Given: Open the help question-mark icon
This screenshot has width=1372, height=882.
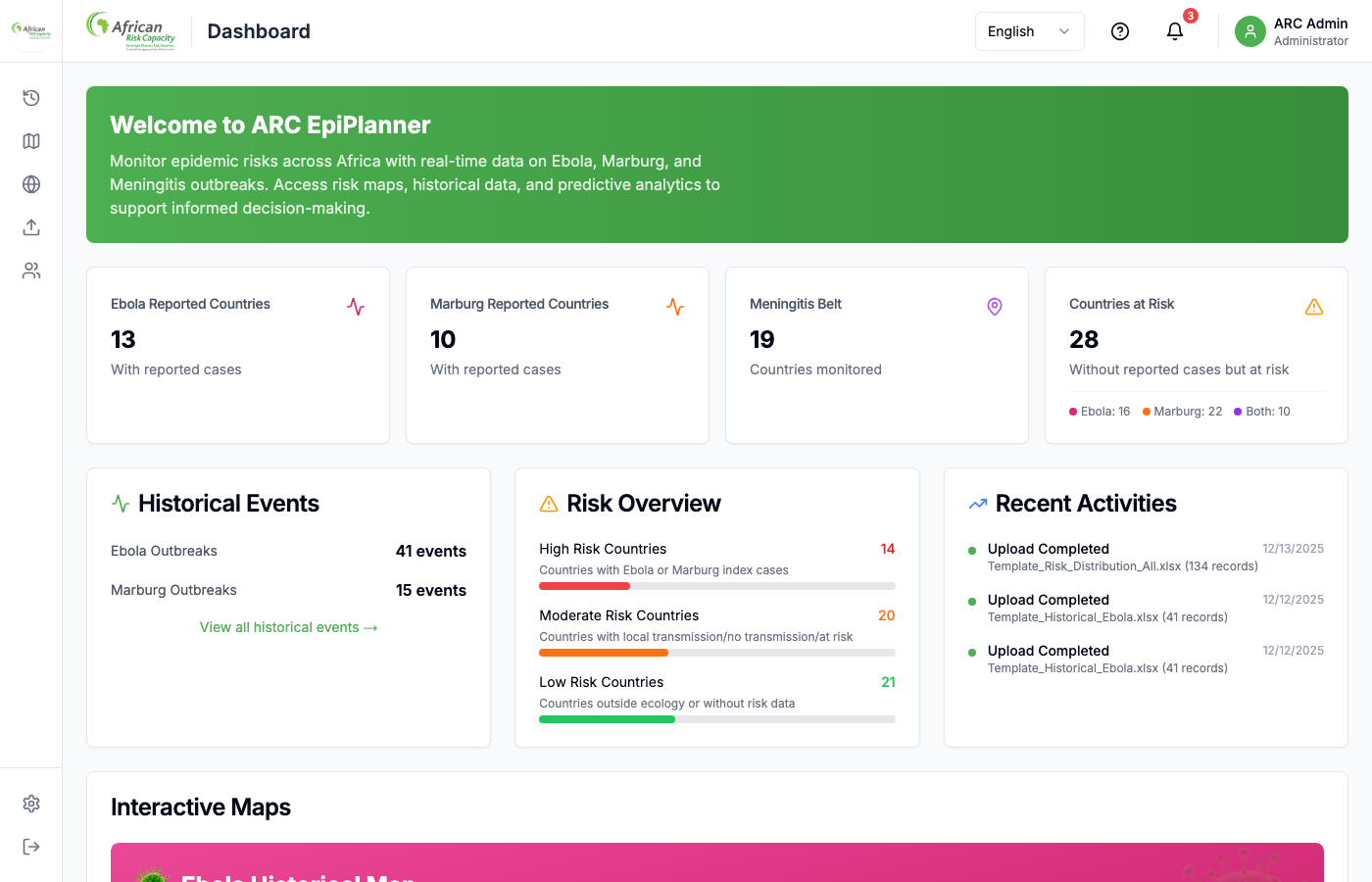Looking at the screenshot, I should 1120,31.
